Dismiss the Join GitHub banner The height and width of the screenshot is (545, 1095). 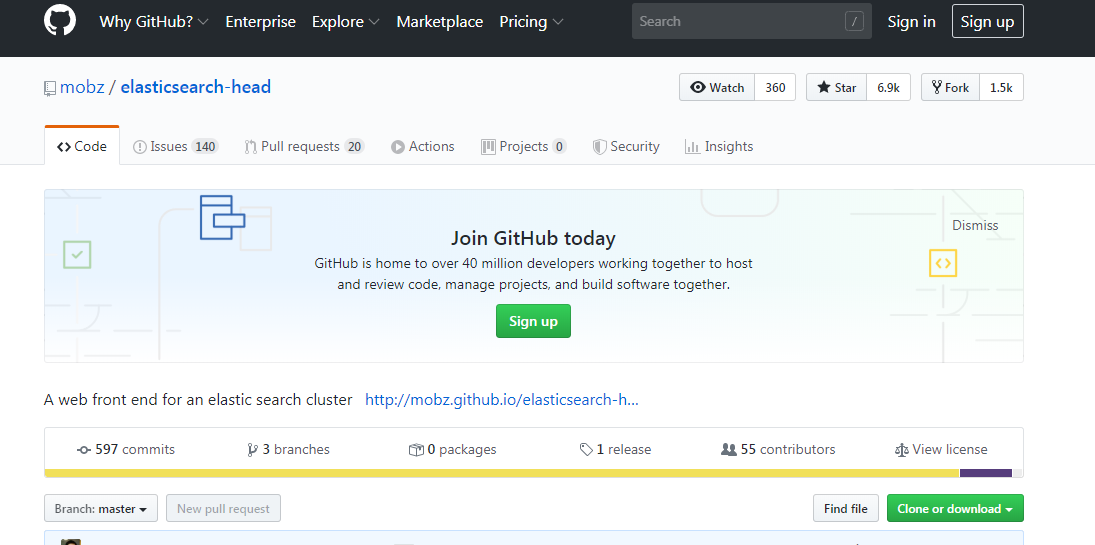click(x=975, y=225)
